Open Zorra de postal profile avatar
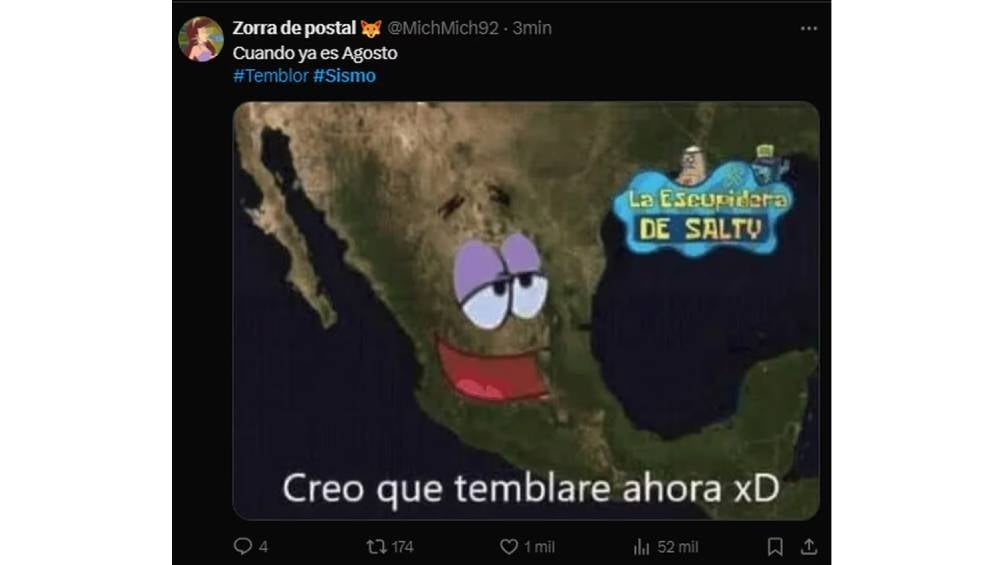The height and width of the screenshot is (565, 1004). (x=201, y=39)
